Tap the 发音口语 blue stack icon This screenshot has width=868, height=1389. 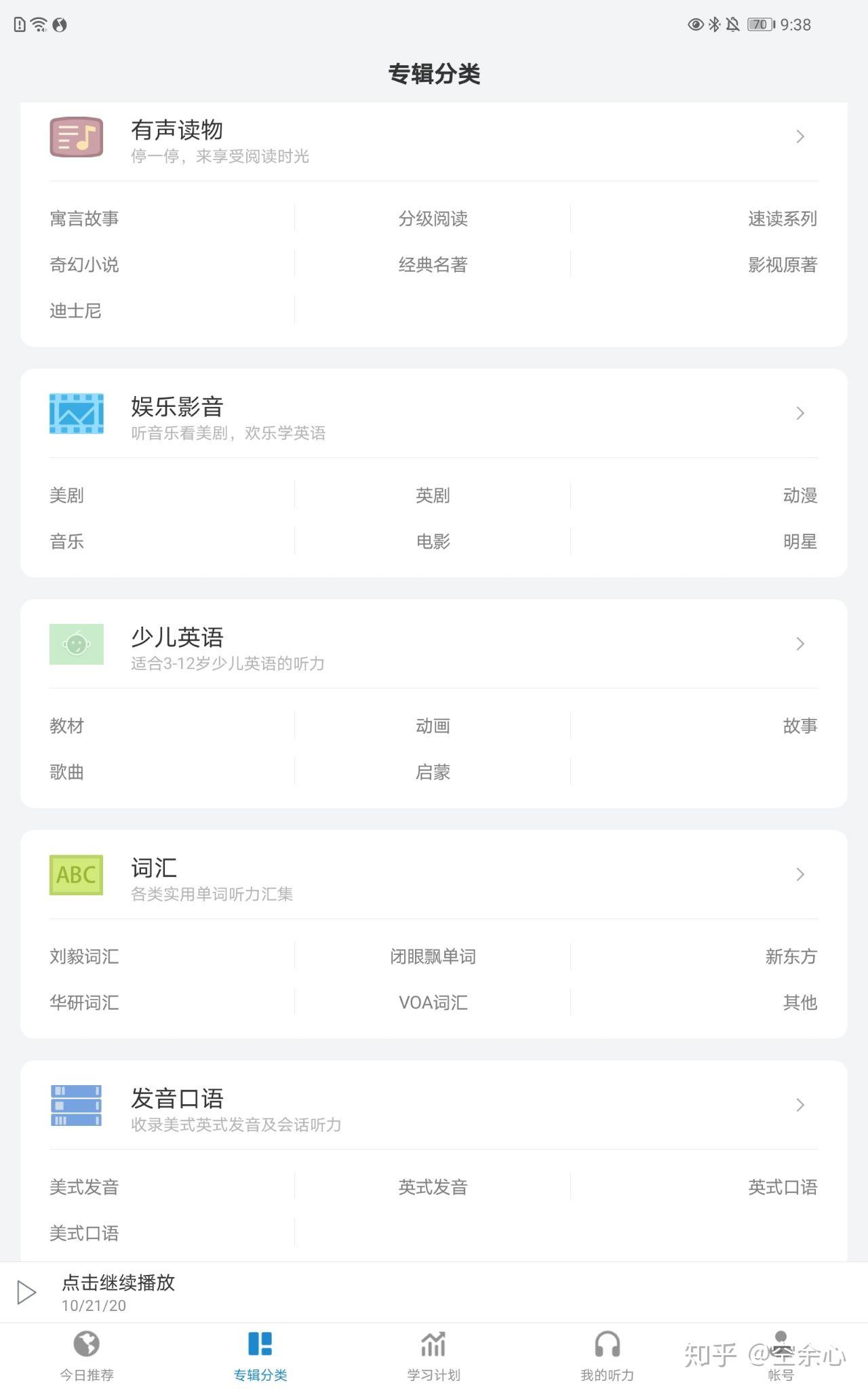point(76,1105)
